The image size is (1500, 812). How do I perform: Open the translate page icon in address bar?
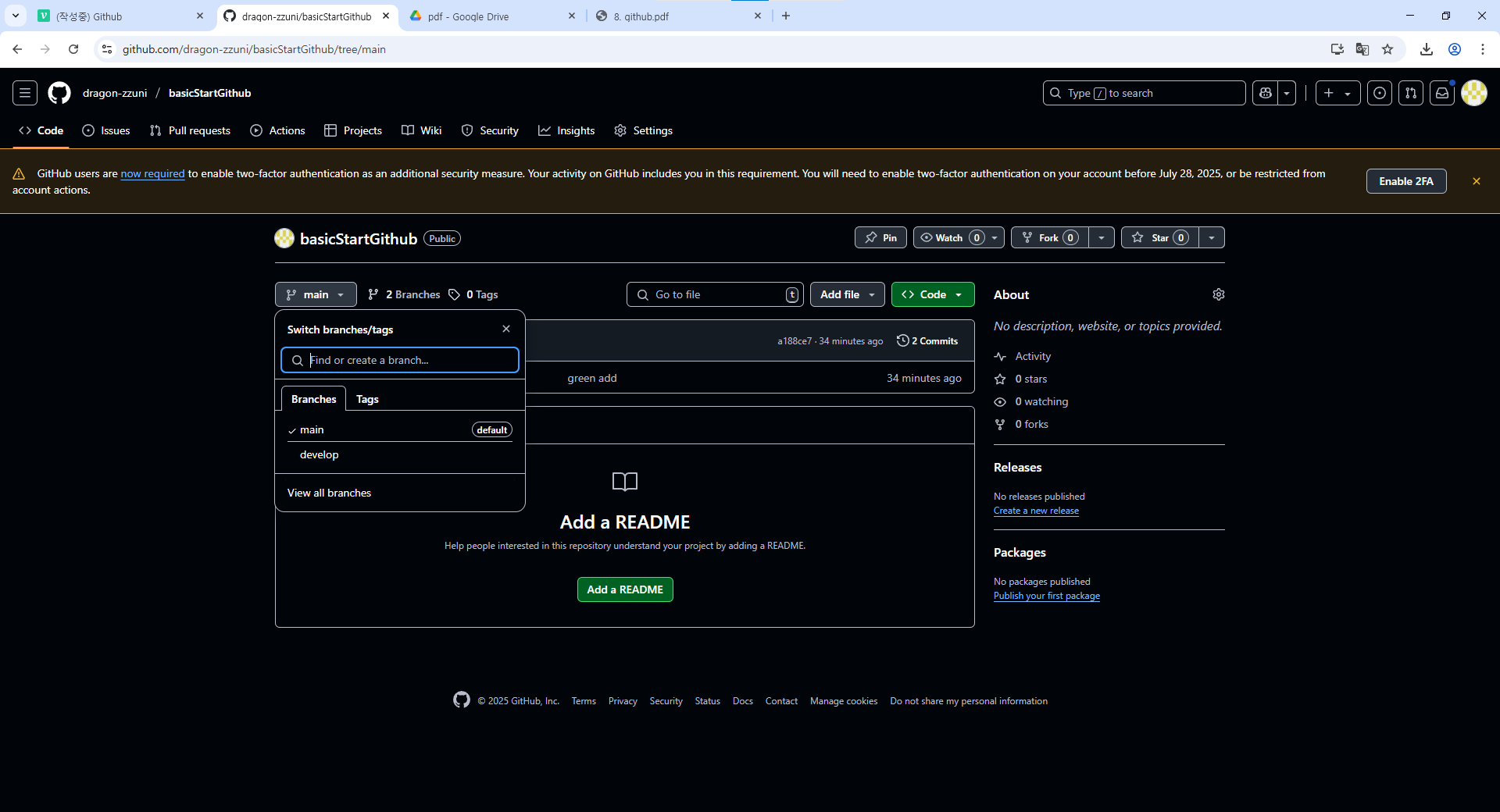1362,49
